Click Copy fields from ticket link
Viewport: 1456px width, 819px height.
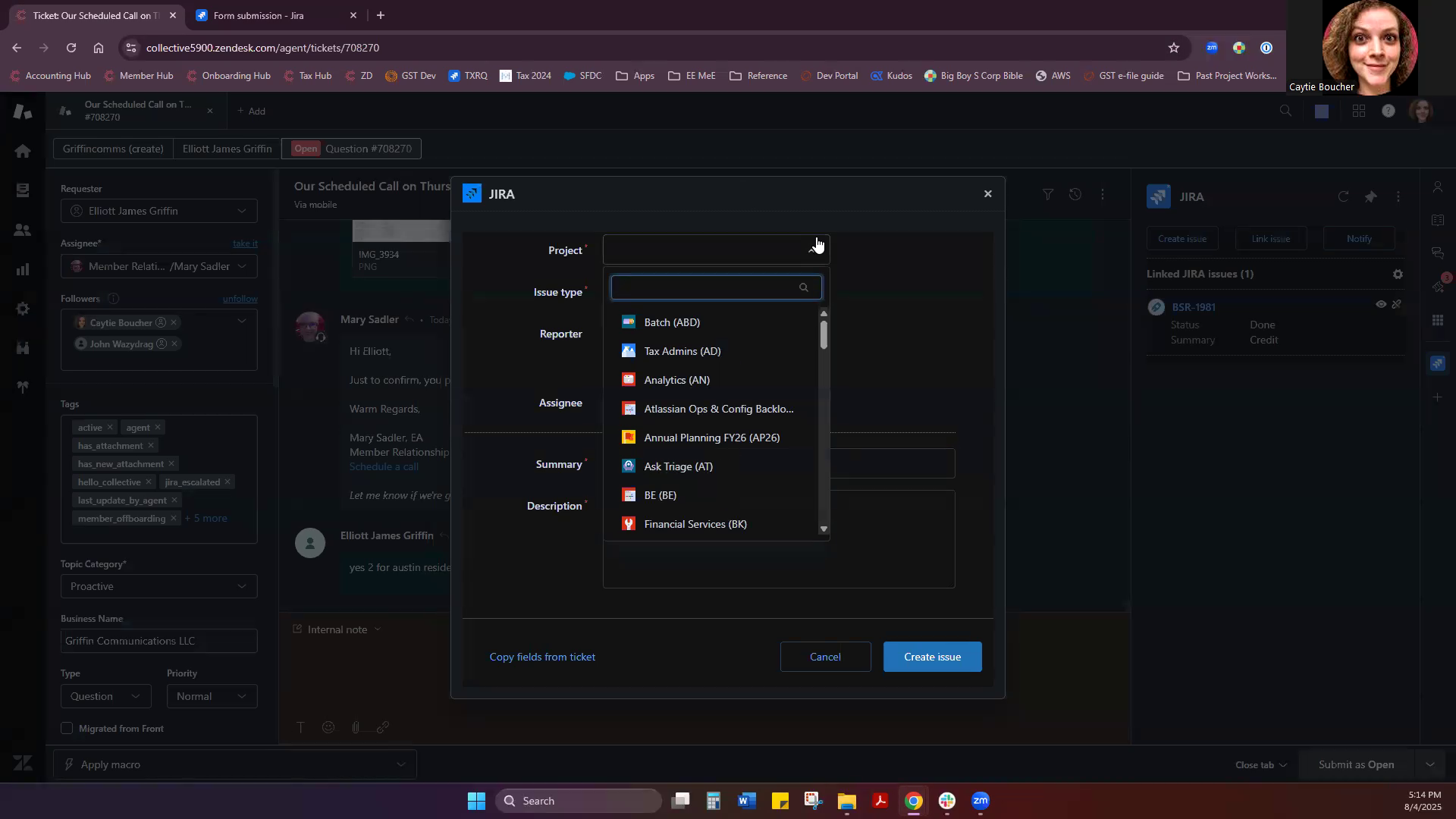[542, 657]
